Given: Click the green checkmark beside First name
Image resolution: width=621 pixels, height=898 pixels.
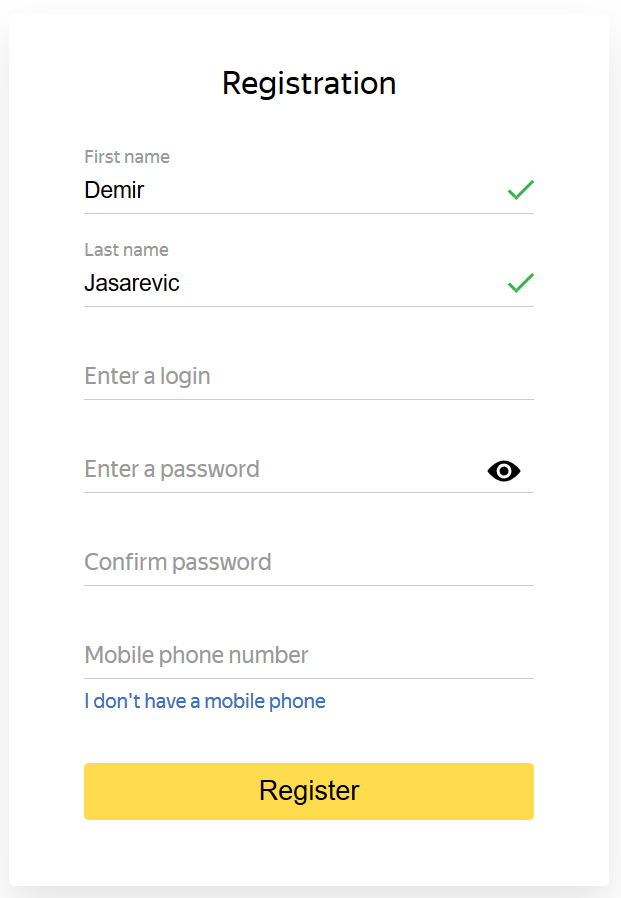Looking at the screenshot, I should click(520, 190).
